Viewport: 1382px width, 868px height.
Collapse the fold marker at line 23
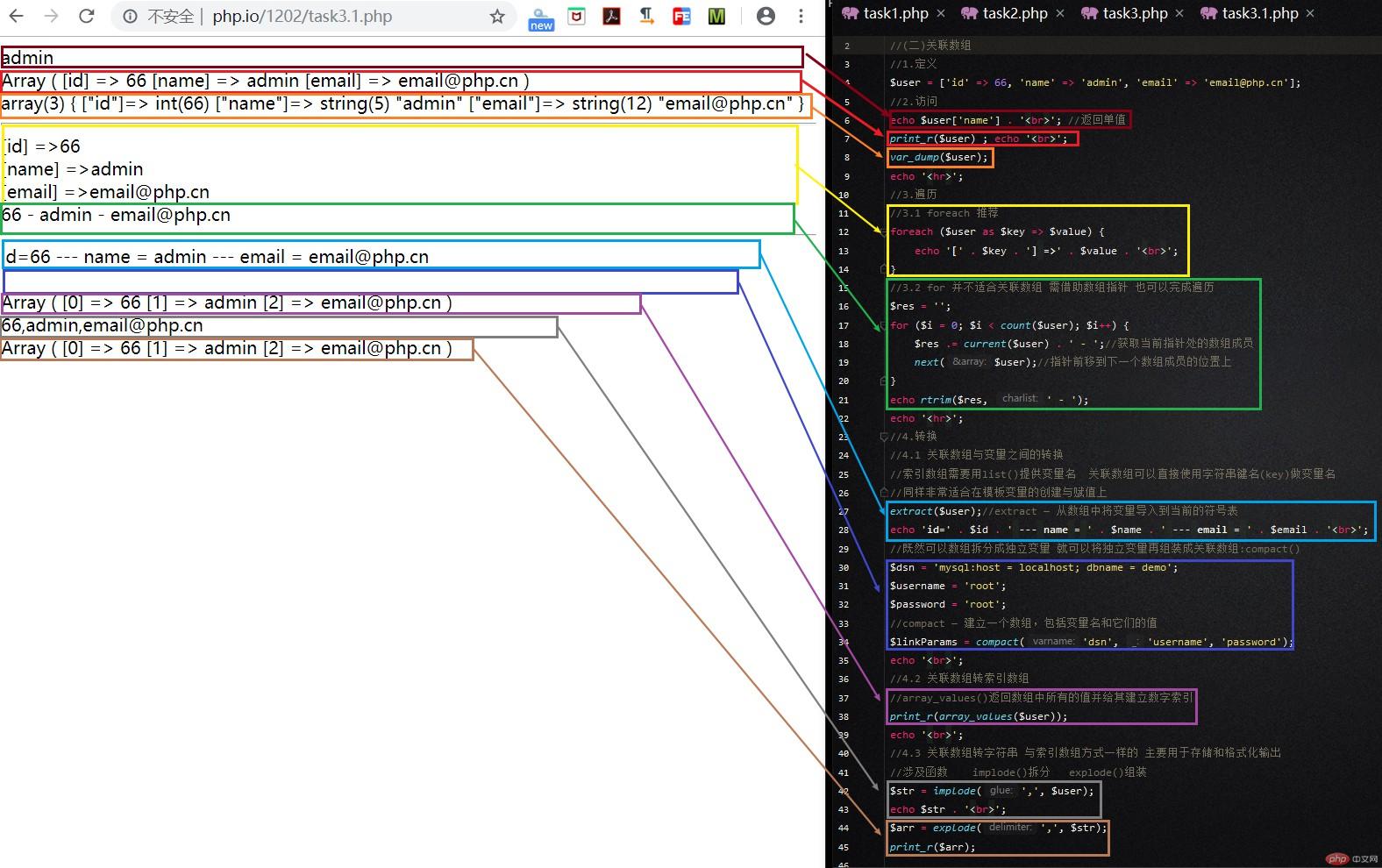coord(884,437)
